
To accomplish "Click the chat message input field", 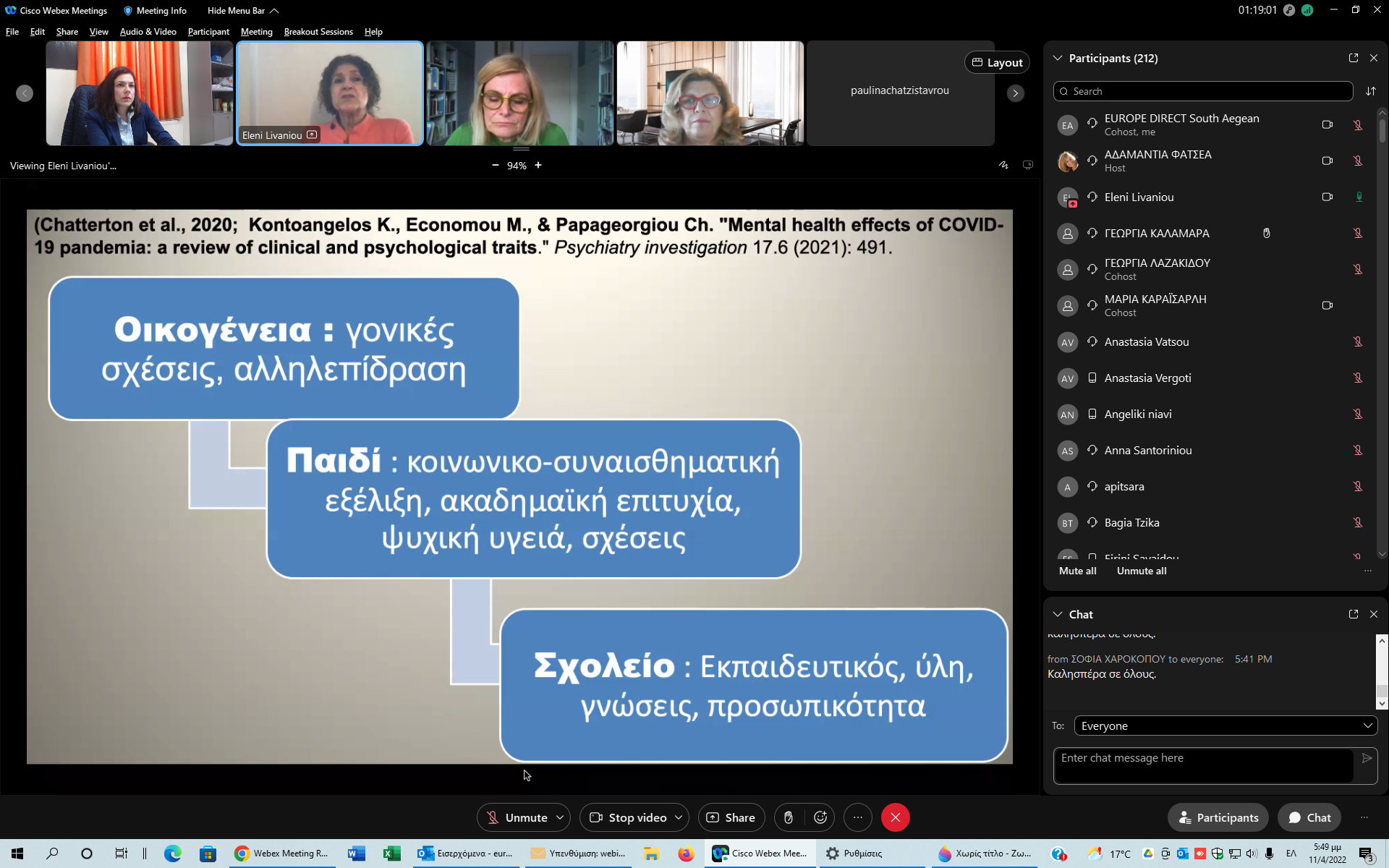I will [1204, 766].
